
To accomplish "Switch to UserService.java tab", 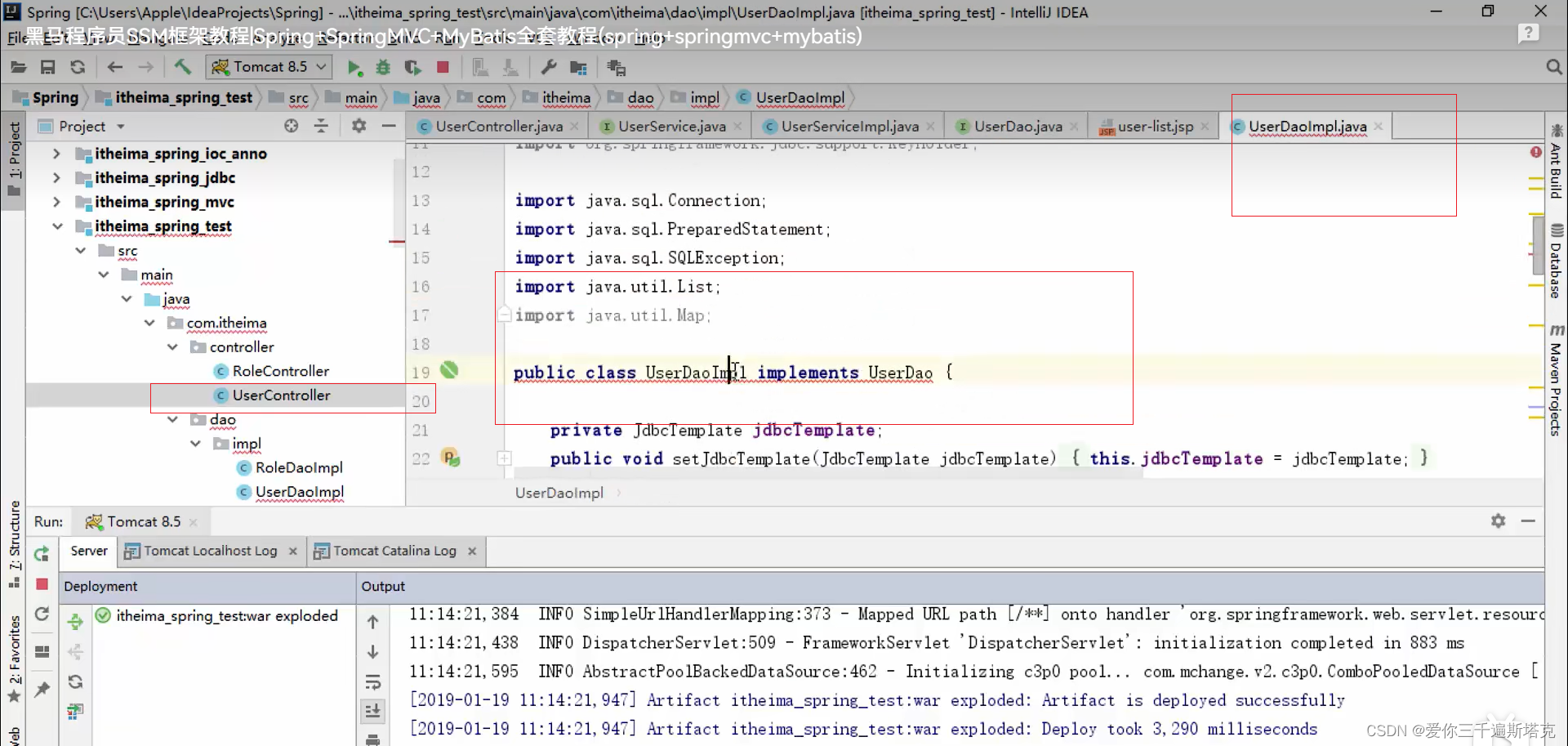I will click(671, 127).
